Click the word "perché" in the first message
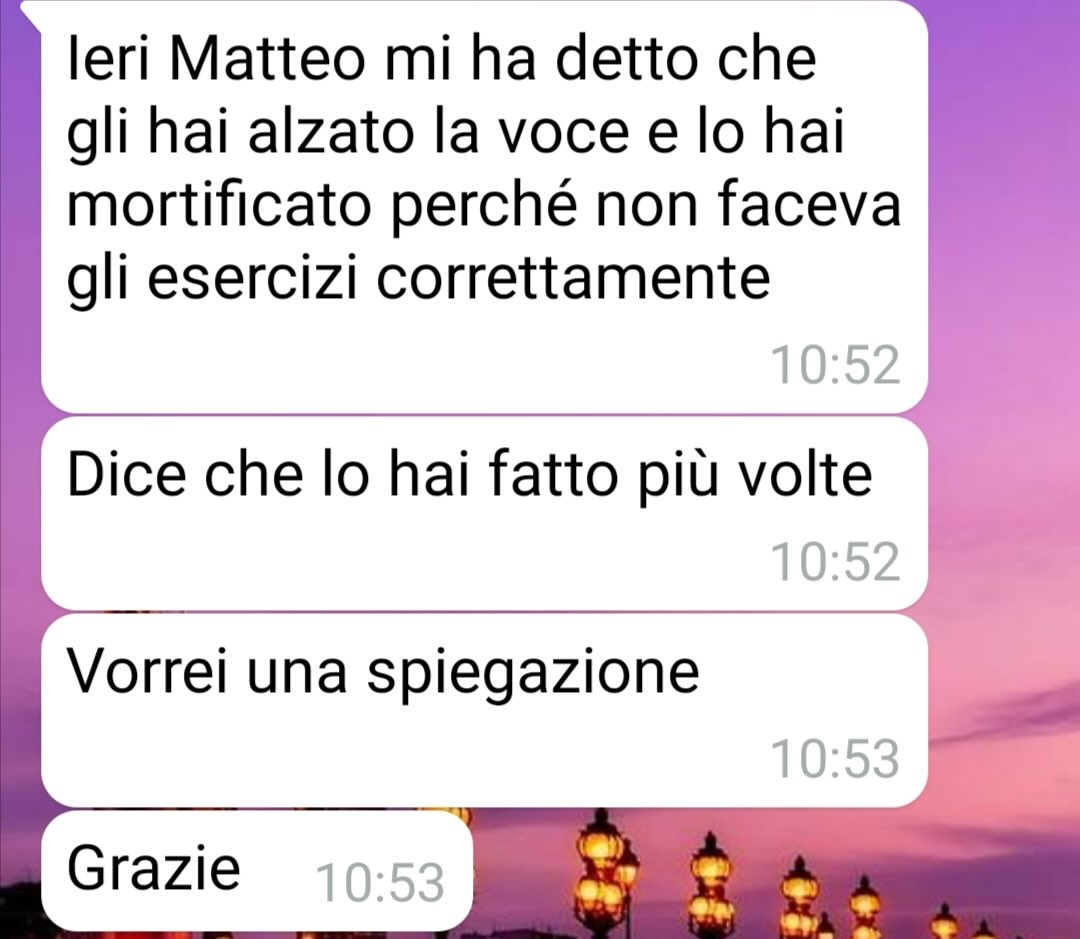The image size is (1080, 939). coord(483,207)
